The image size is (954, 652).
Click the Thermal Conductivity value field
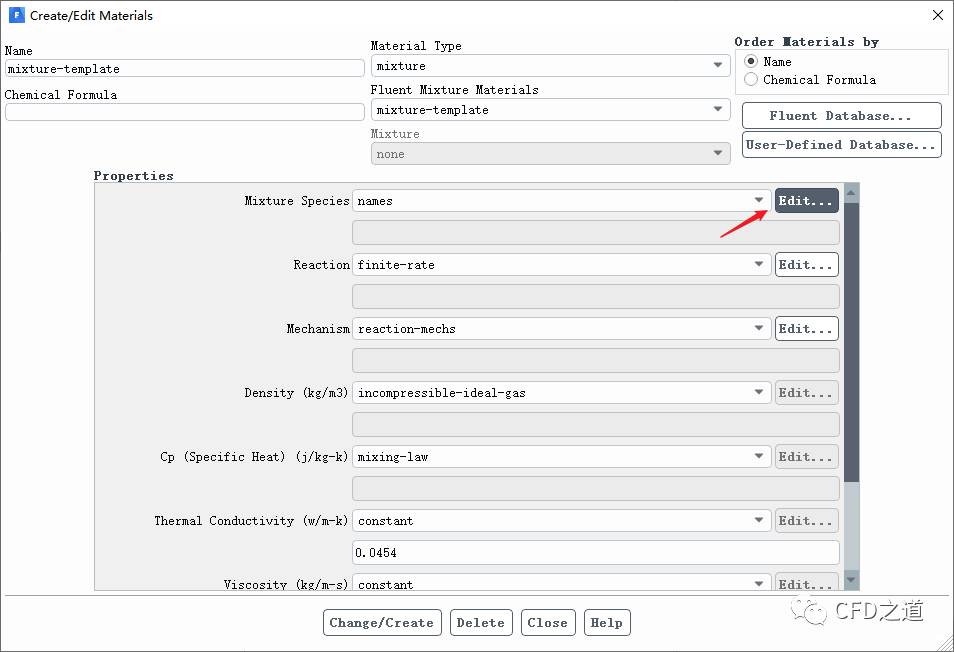point(595,553)
